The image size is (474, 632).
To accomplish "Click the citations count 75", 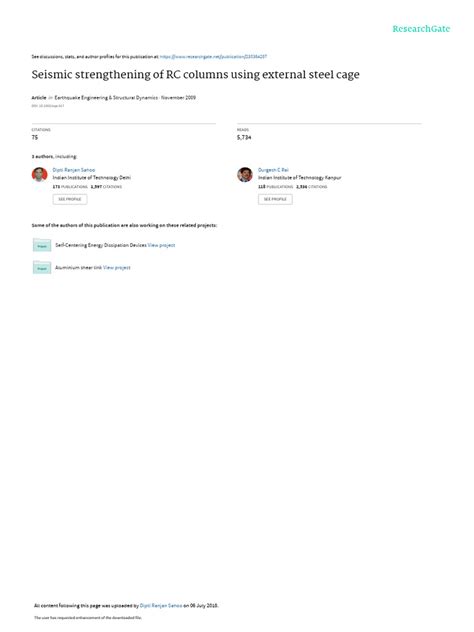I will (x=35, y=137).
